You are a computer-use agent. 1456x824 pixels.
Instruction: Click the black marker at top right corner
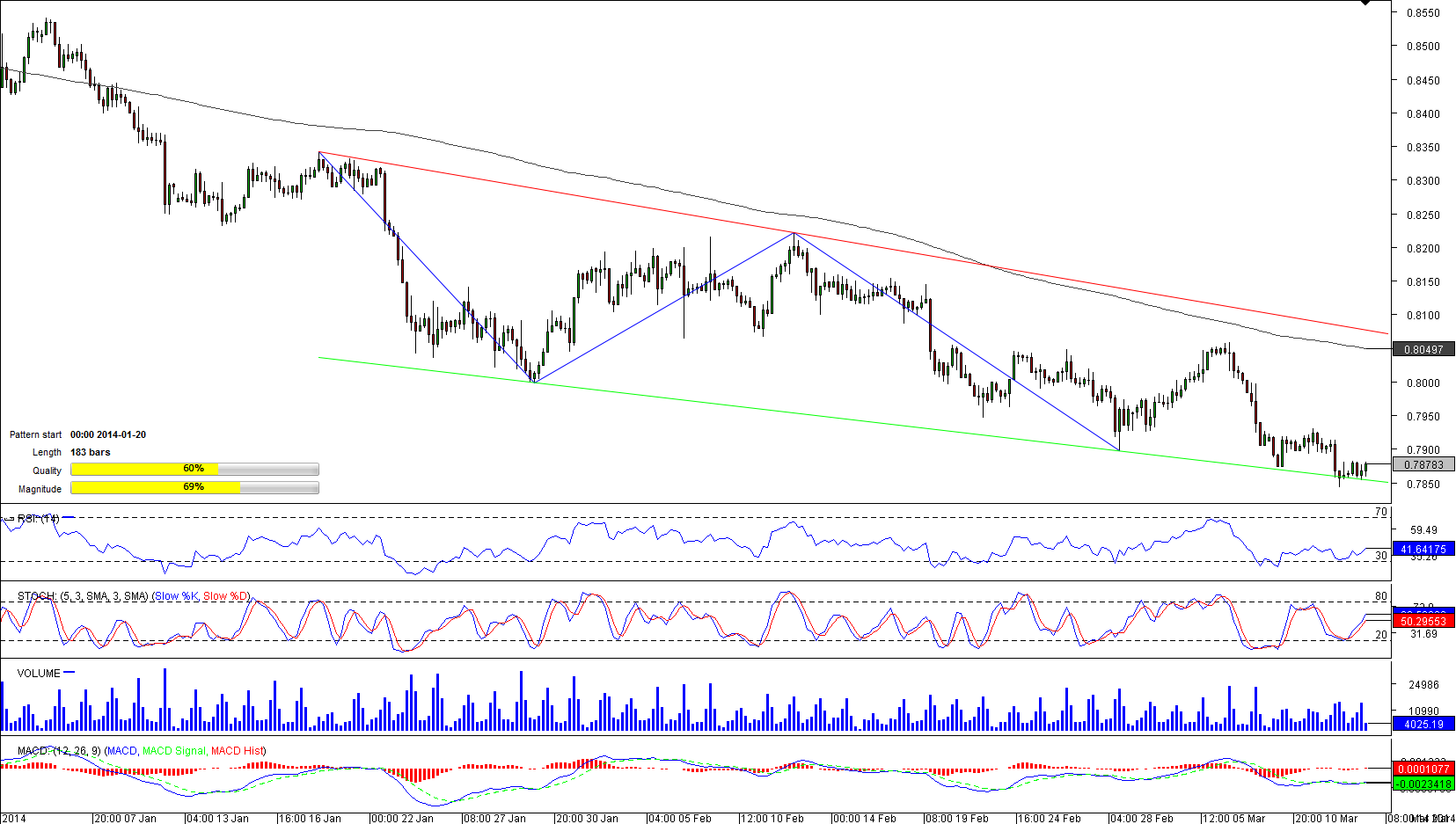pos(1365,3)
